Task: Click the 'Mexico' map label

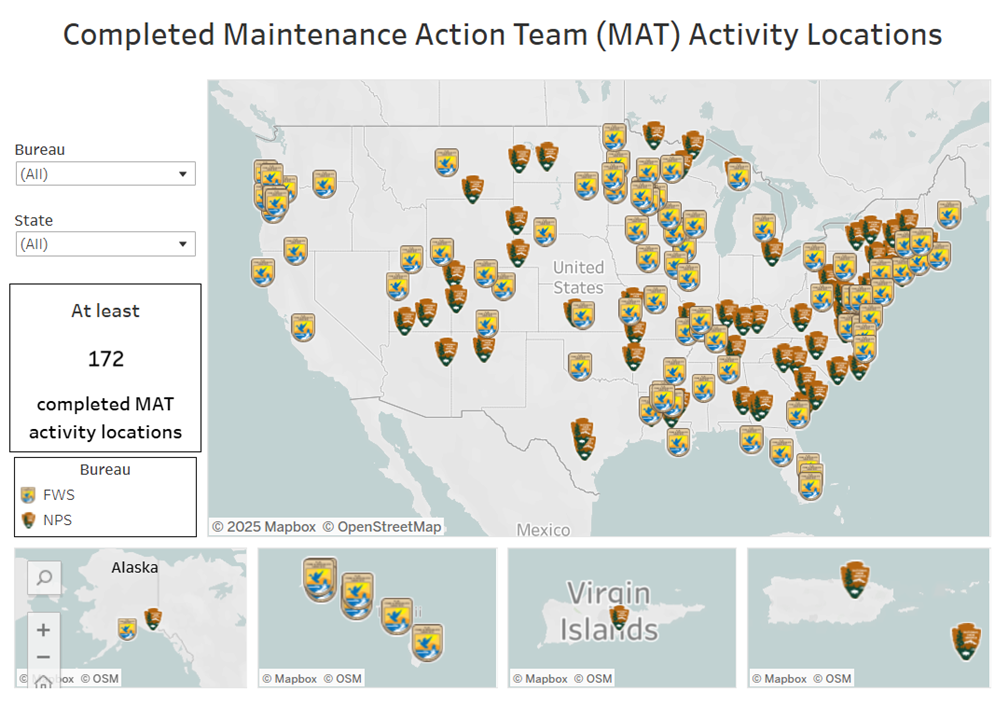Action: (543, 530)
